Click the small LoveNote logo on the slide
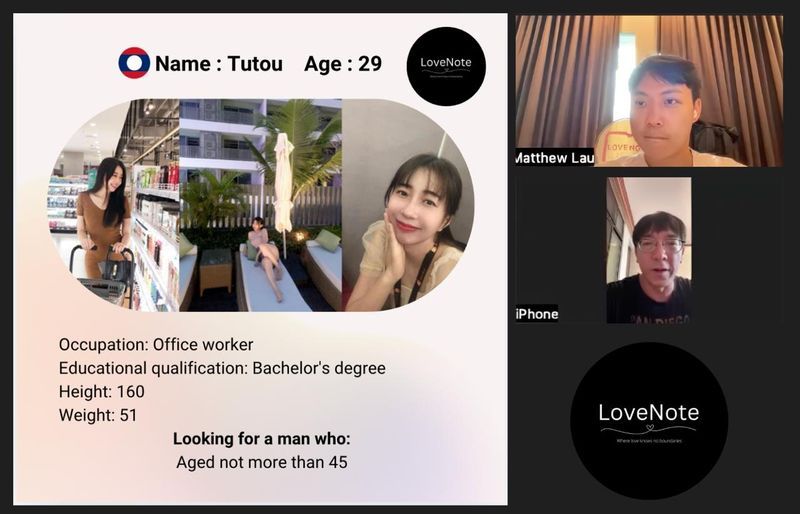The height and width of the screenshot is (514, 800). click(x=446, y=66)
